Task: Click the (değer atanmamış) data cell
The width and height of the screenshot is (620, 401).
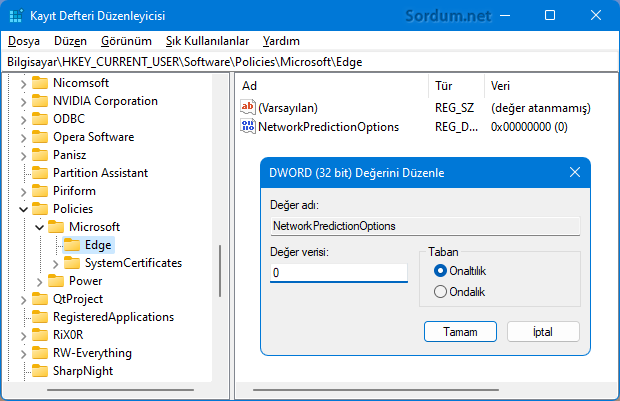Action: click(x=541, y=108)
